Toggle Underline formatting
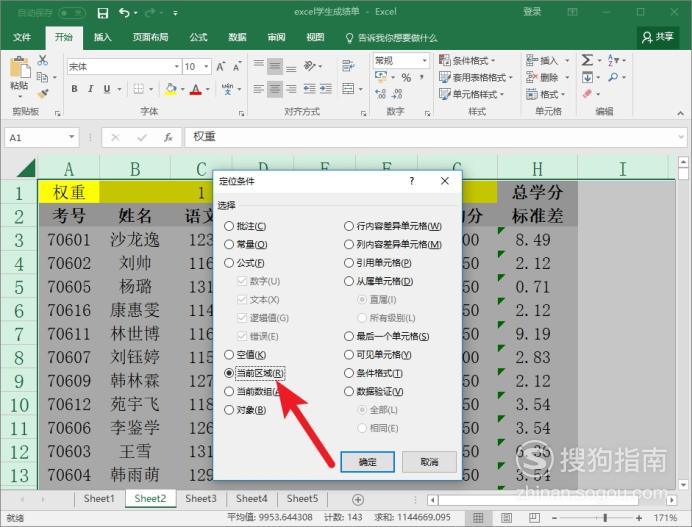The image size is (692, 527). [107, 89]
